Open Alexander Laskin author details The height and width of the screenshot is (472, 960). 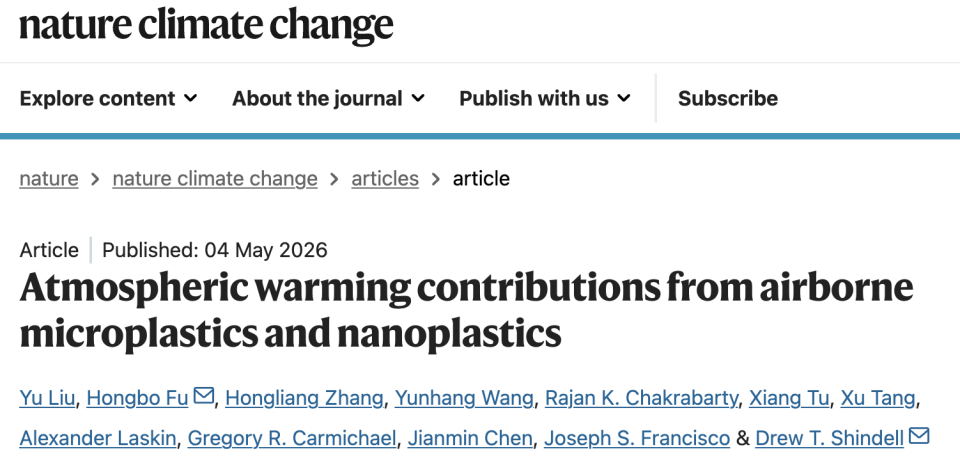[x=98, y=438]
